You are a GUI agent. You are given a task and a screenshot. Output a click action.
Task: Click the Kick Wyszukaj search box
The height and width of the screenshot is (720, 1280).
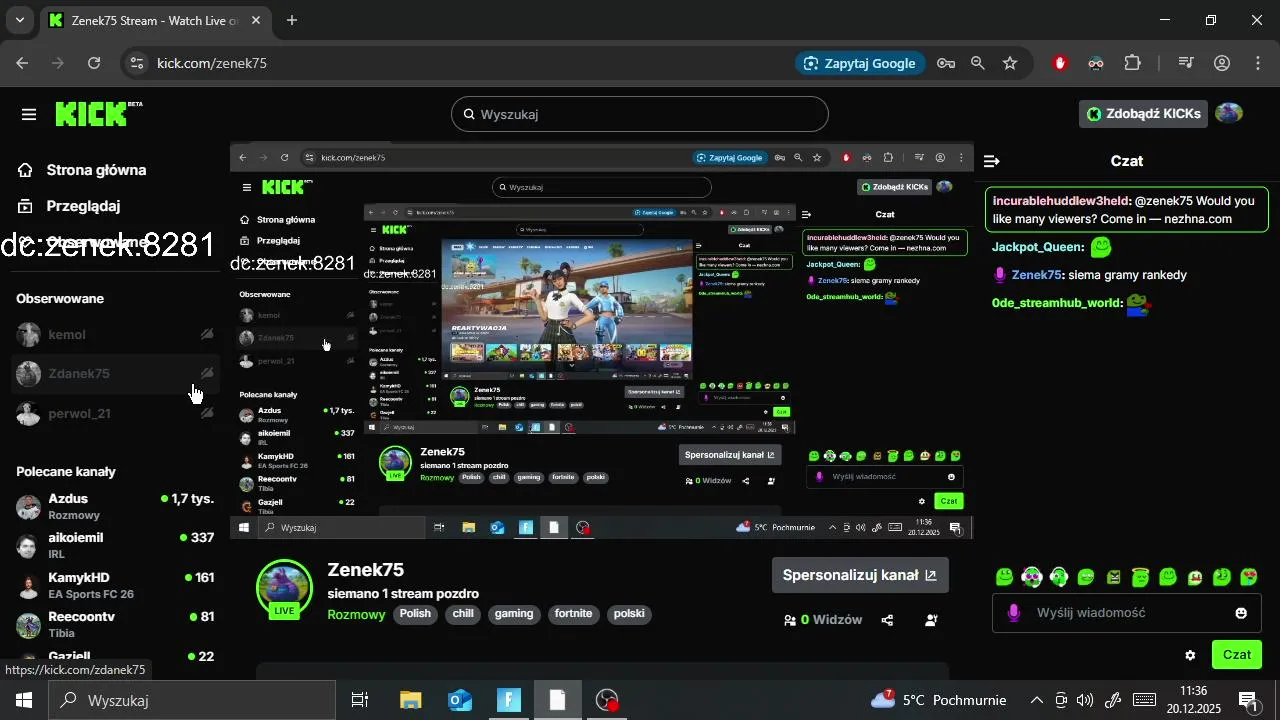point(640,114)
